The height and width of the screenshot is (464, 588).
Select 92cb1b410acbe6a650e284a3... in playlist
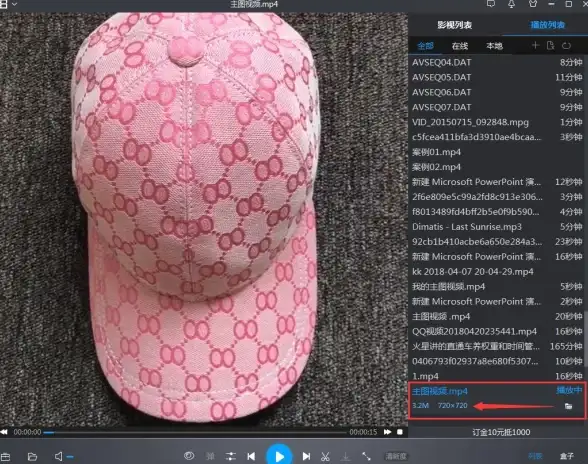click(x=497, y=242)
